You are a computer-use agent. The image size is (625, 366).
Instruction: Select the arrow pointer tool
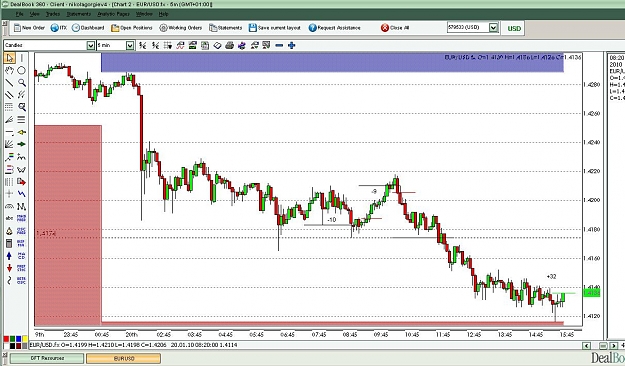point(9,58)
